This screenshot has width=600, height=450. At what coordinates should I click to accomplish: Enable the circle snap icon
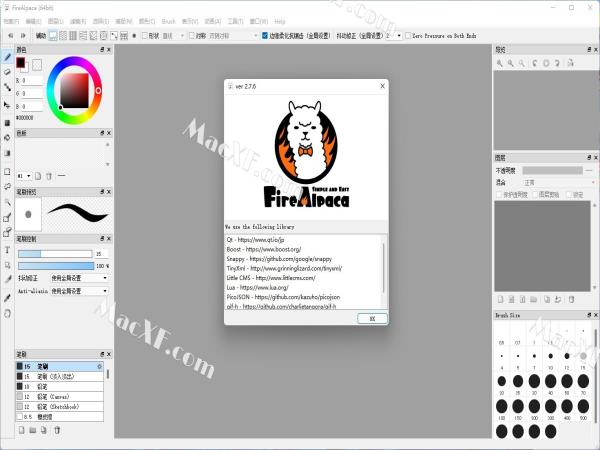[103, 36]
